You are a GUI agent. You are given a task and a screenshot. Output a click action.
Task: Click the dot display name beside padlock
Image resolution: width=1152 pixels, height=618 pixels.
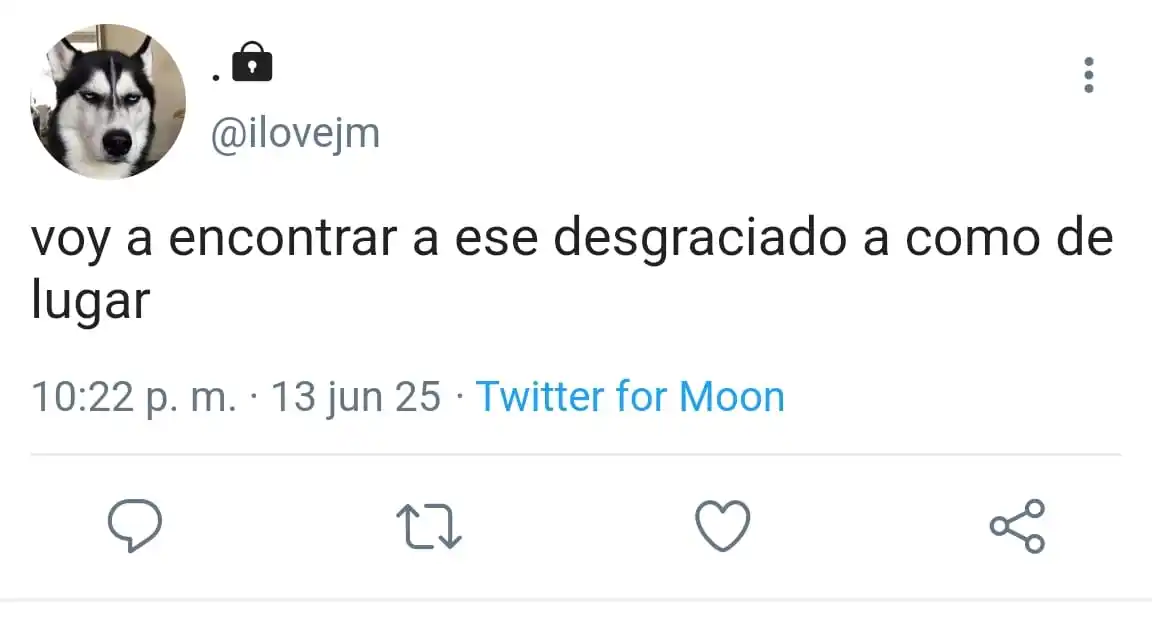[216, 76]
